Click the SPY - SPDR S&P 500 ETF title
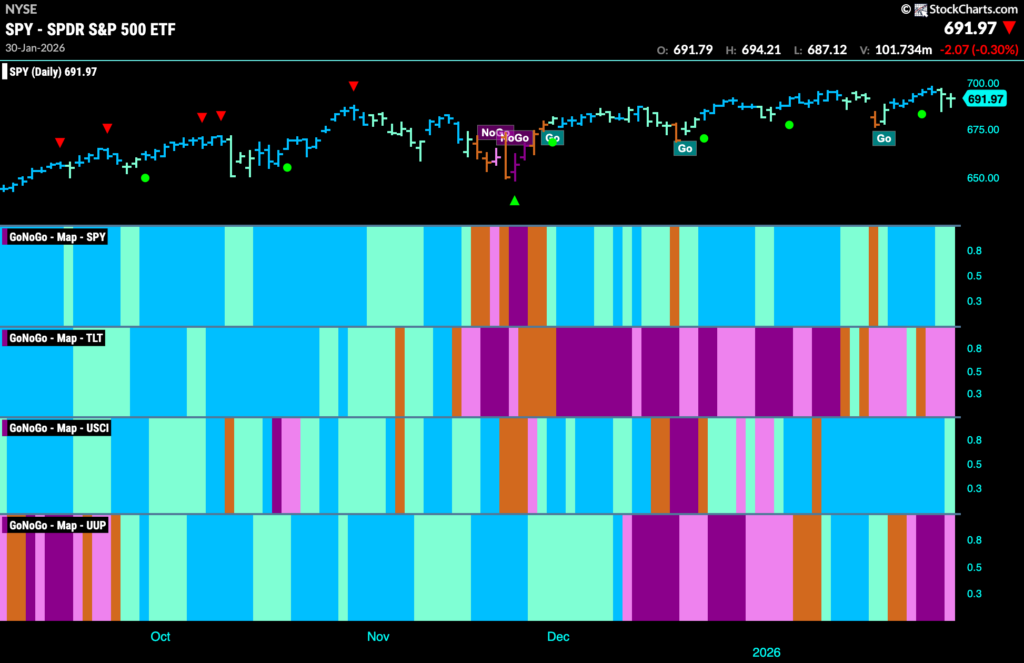1024x663 pixels. pyautogui.click(x=90, y=29)
